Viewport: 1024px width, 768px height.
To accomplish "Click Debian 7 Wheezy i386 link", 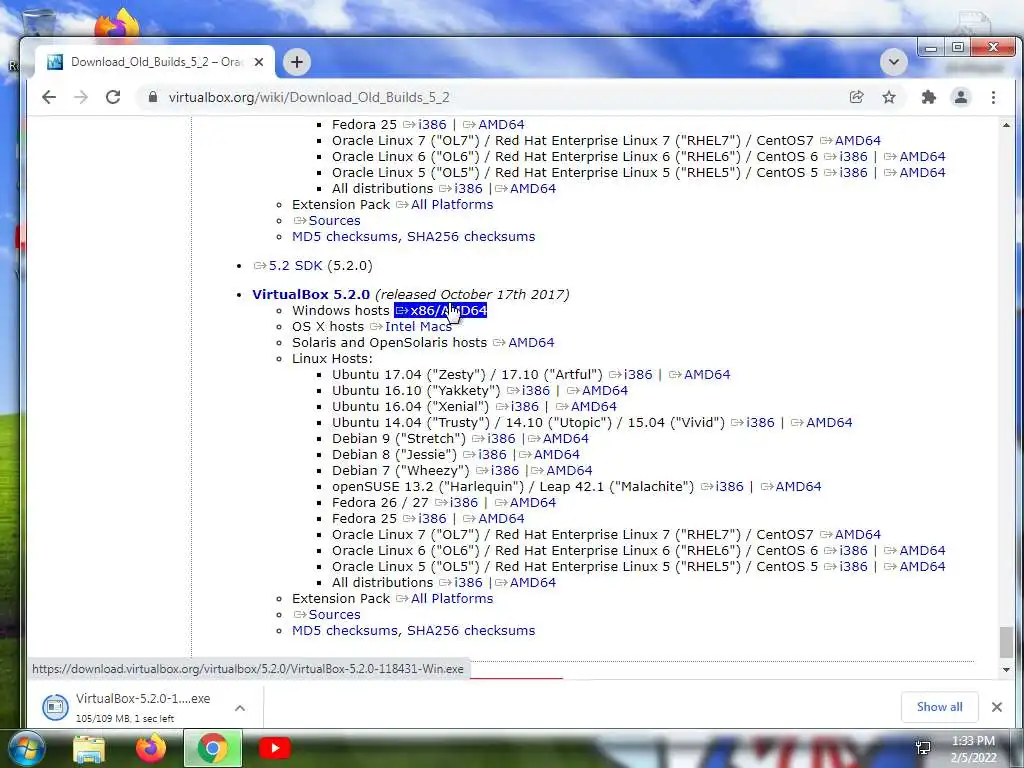I will coord(498,470).
